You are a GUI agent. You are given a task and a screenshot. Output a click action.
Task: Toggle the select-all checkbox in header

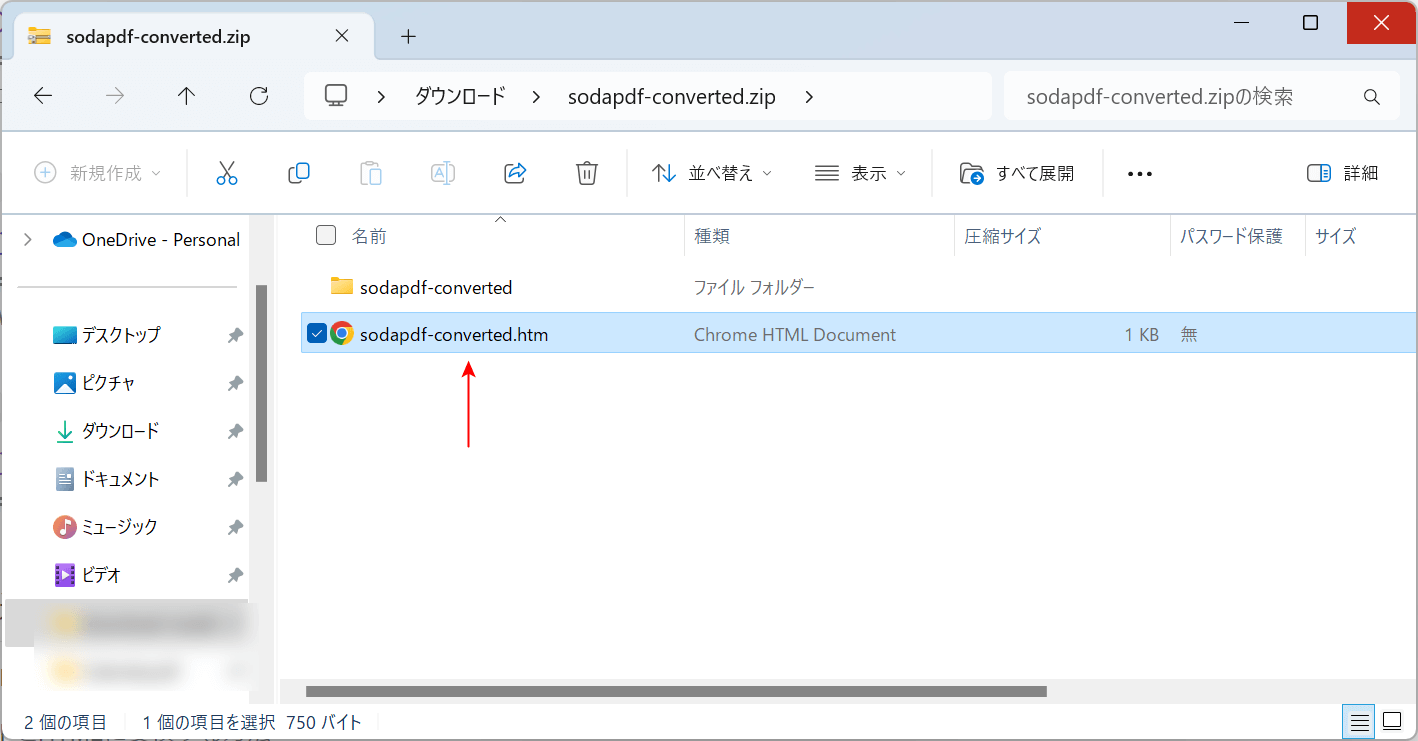coord(326,235)
